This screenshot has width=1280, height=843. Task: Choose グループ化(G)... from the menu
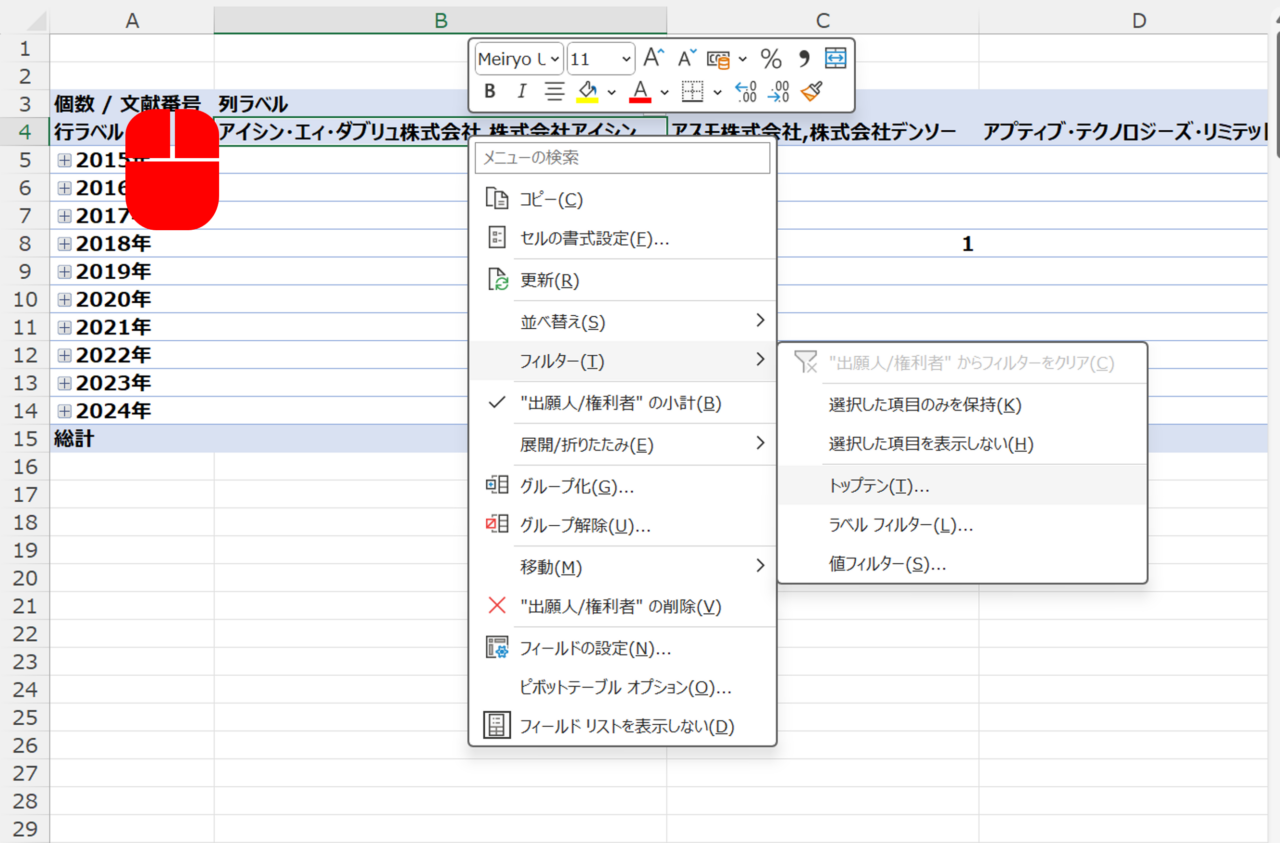622,486
